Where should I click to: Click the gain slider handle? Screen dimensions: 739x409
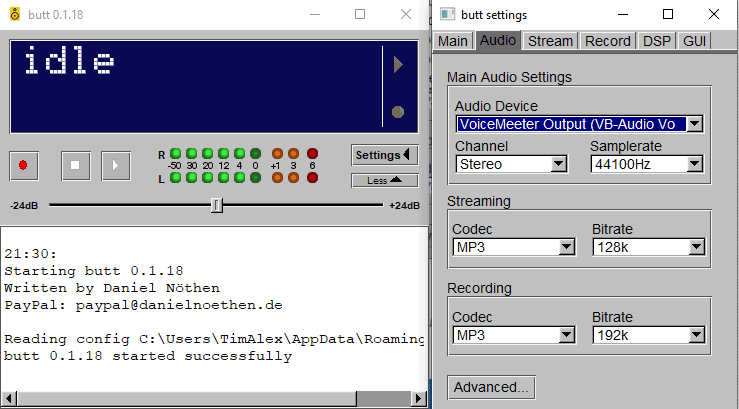click(216, 205)
